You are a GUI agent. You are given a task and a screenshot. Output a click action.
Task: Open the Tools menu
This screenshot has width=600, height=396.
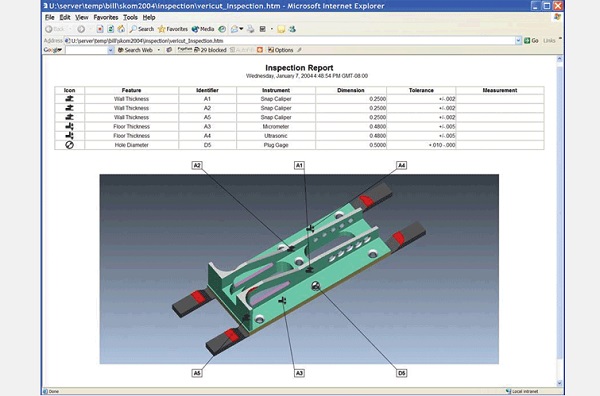click(x=130, y=17)
